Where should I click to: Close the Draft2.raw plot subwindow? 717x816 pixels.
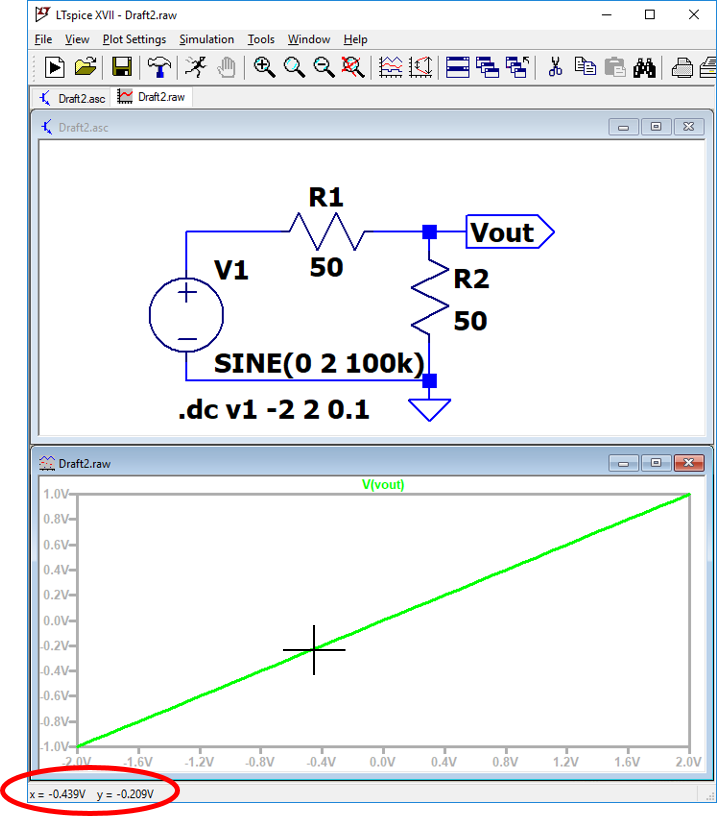(688, 463)
